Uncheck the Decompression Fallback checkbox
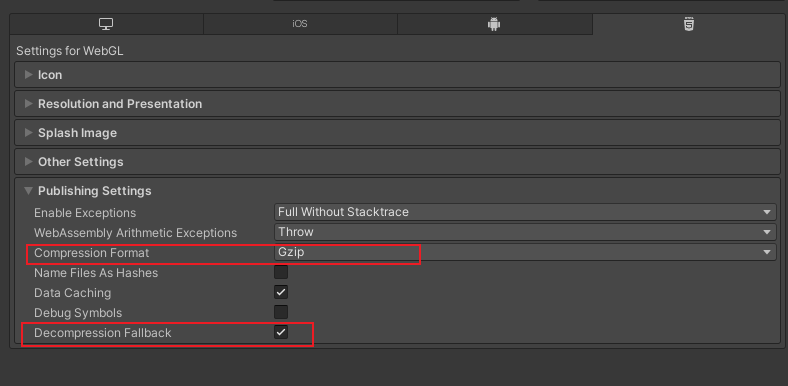Image resolution: width=788 pixels, height=386 pixels. [x=281, y=332]
